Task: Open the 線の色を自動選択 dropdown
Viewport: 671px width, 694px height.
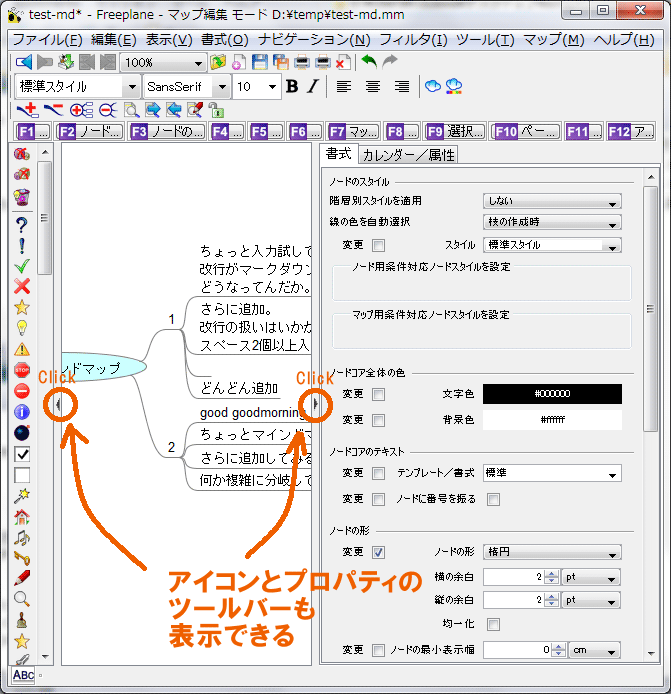Action: (x=552, y=222)
